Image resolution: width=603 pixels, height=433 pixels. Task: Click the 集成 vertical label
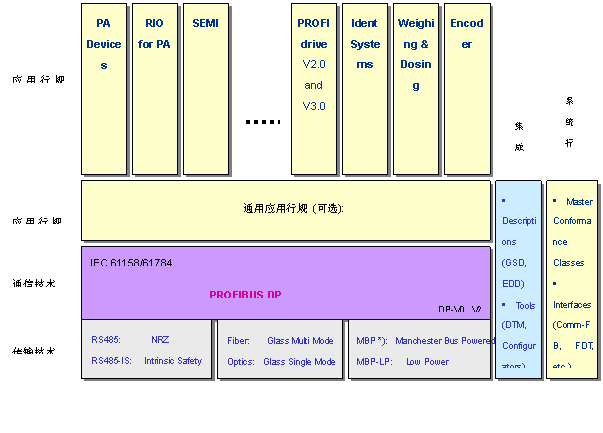pyautogui.click(x=519, y=137)
